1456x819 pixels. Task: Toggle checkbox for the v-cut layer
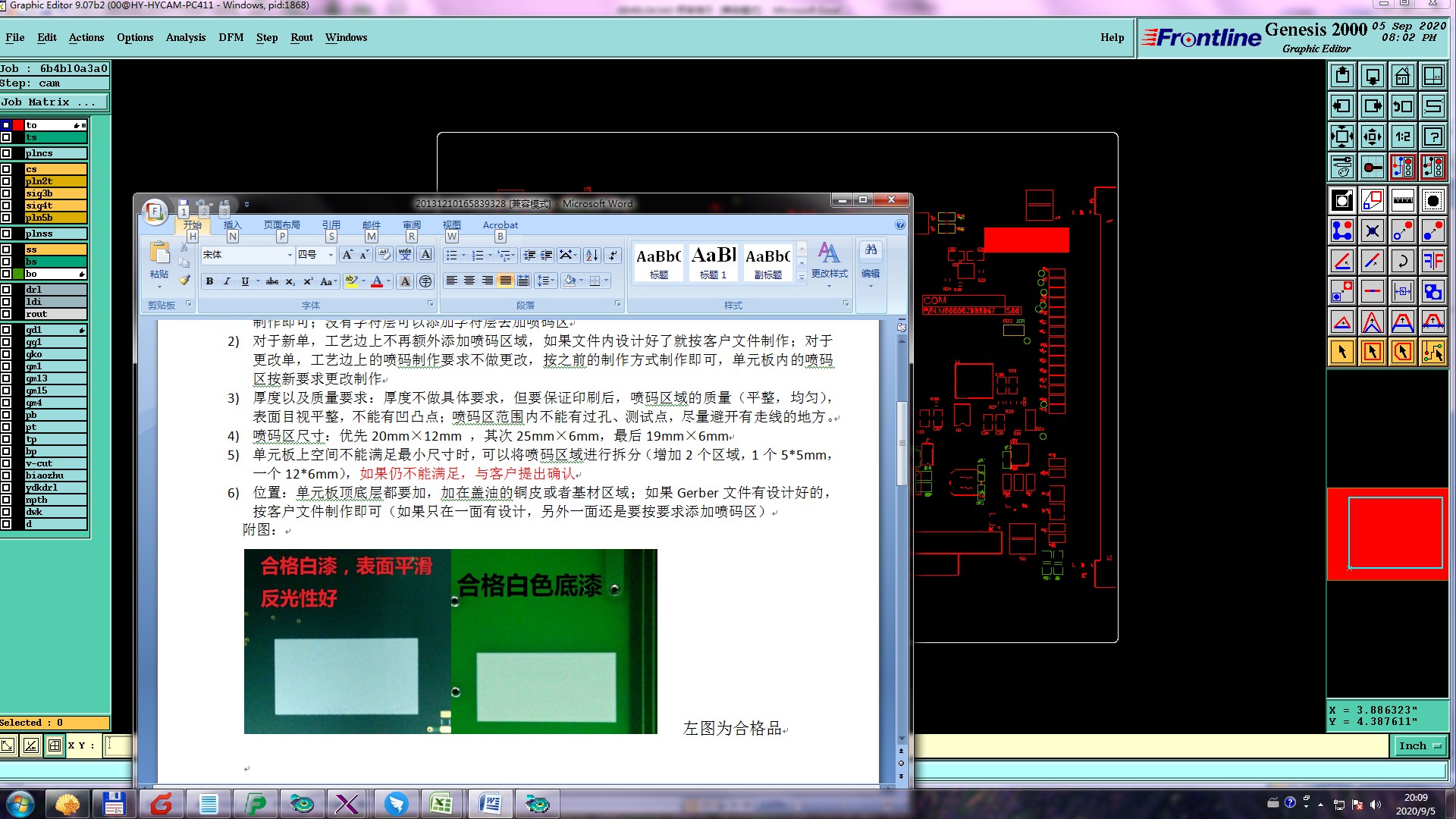coord(6,463)
